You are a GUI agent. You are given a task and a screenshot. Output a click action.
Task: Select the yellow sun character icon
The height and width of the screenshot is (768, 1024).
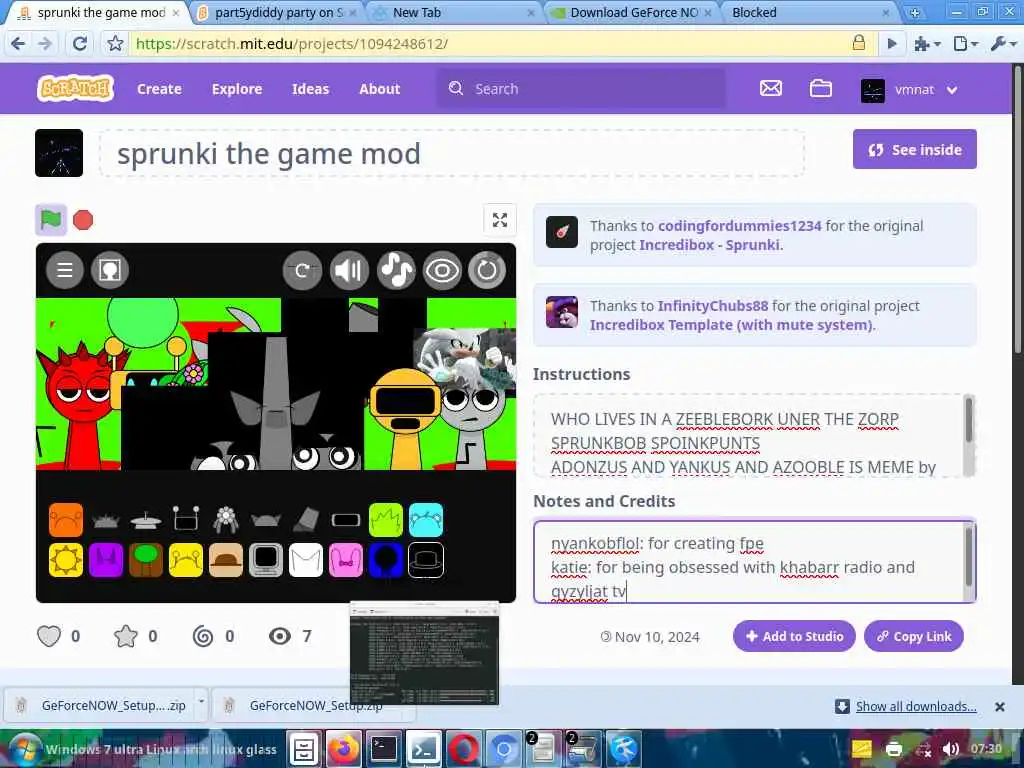66,560
